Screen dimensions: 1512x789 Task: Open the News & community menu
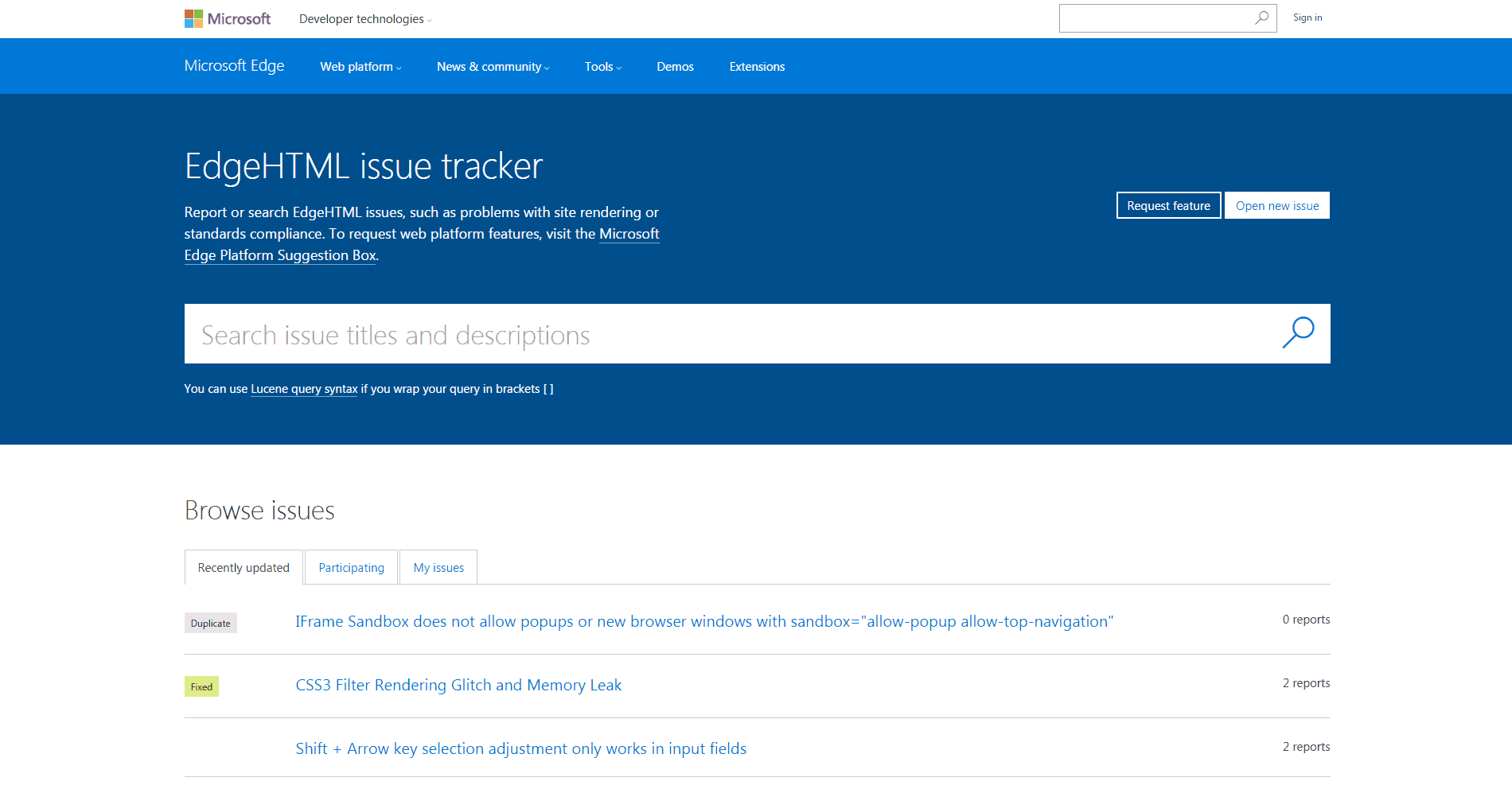tap(493, 67)
